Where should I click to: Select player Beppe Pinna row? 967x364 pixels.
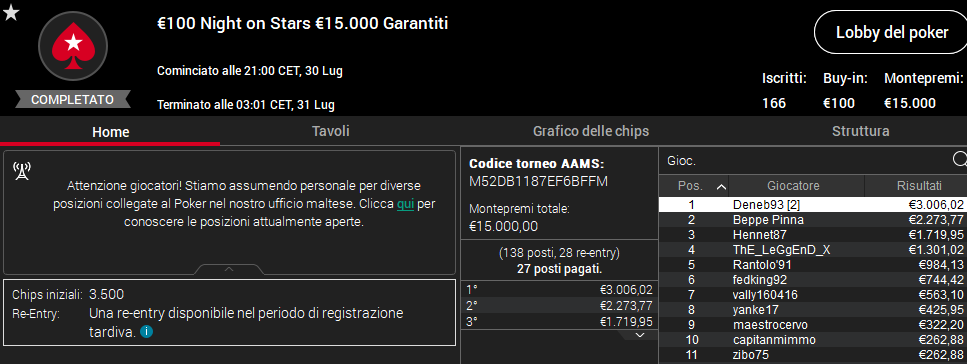[813, 220]
